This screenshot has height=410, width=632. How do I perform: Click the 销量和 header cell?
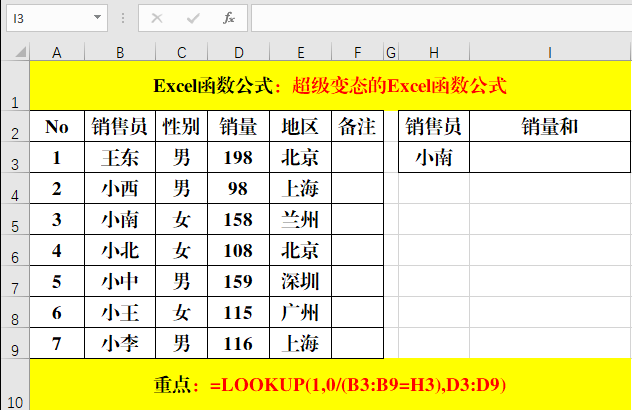(x=550, y=126)
